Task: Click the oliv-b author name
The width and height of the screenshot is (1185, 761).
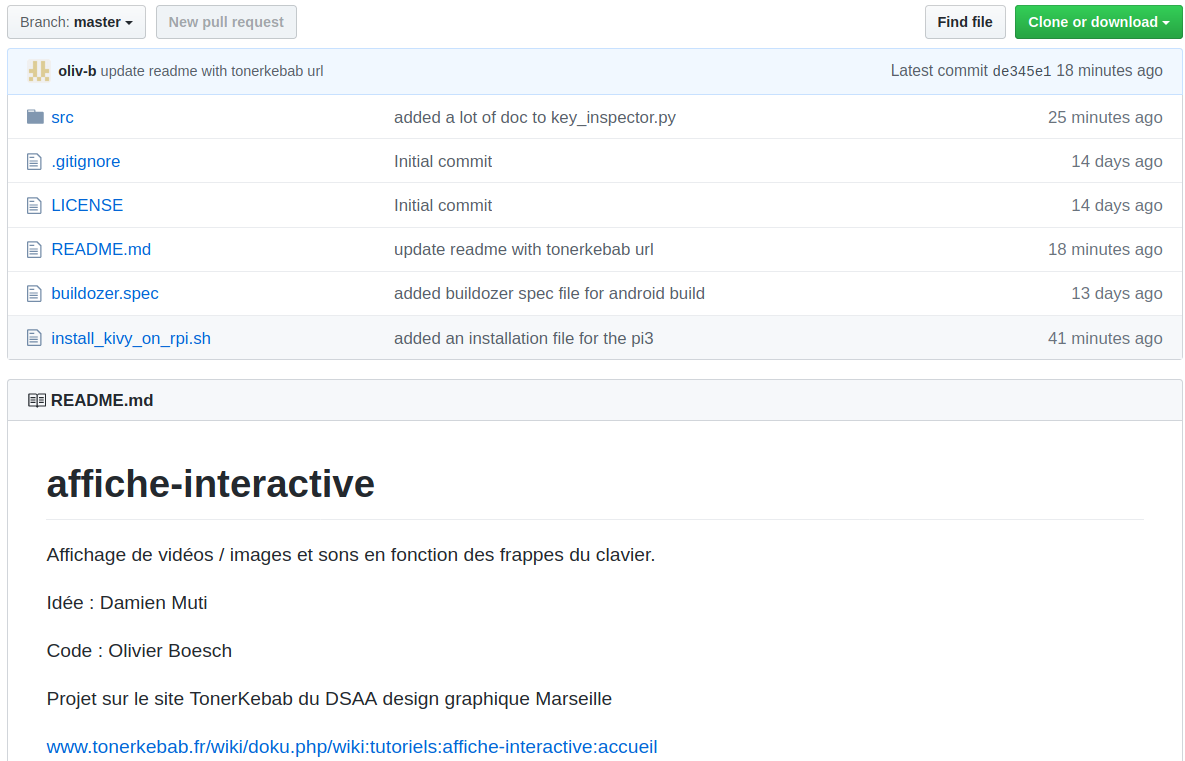Action: click(x=77, y=71)
